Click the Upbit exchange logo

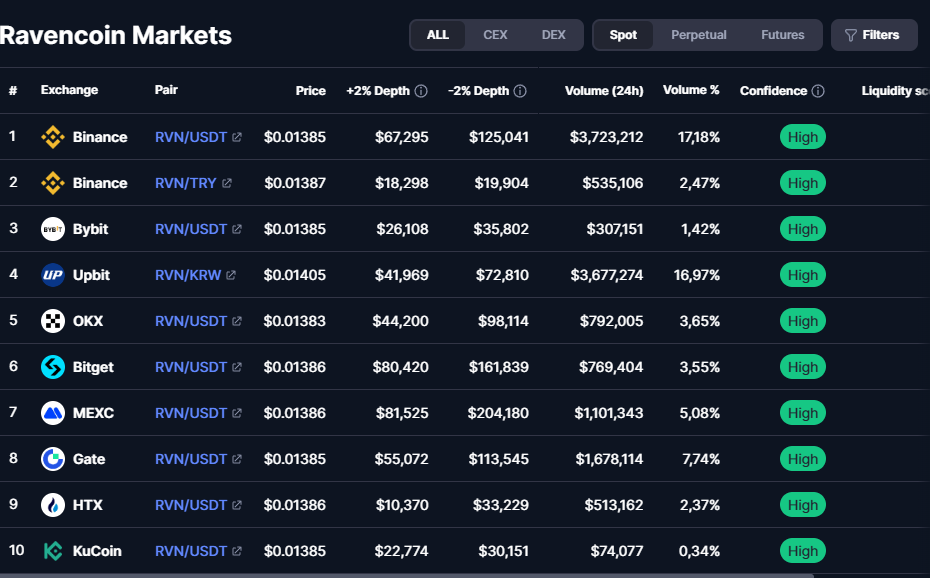(x=53, y=275)
